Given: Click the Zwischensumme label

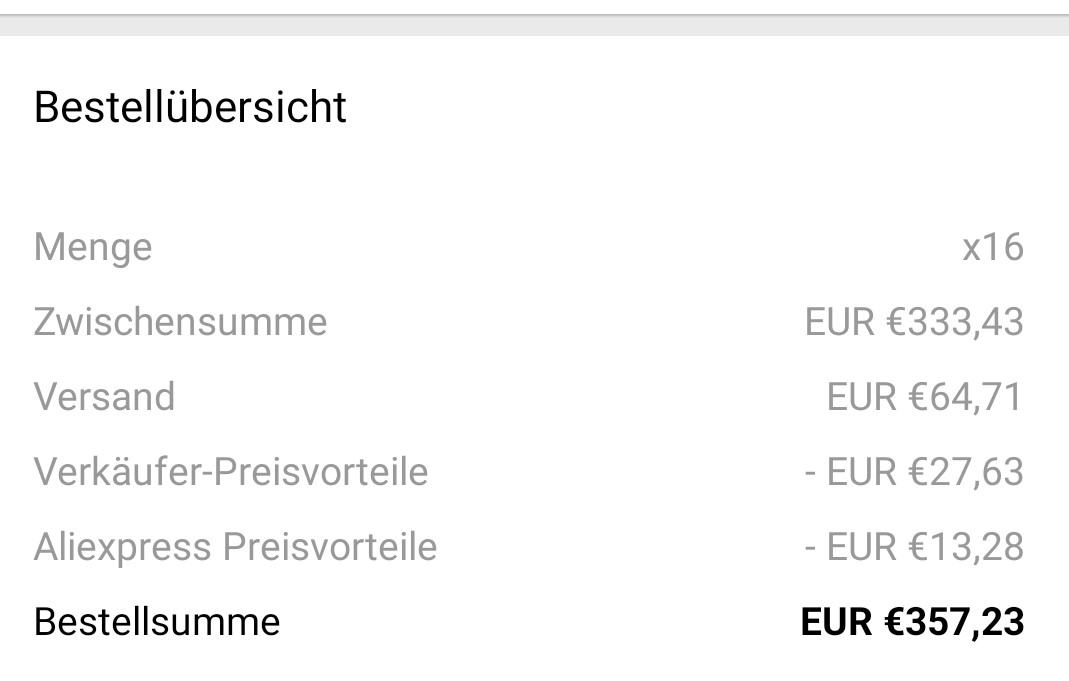Looking at the screenshot, I should click(x=180, y=322).
